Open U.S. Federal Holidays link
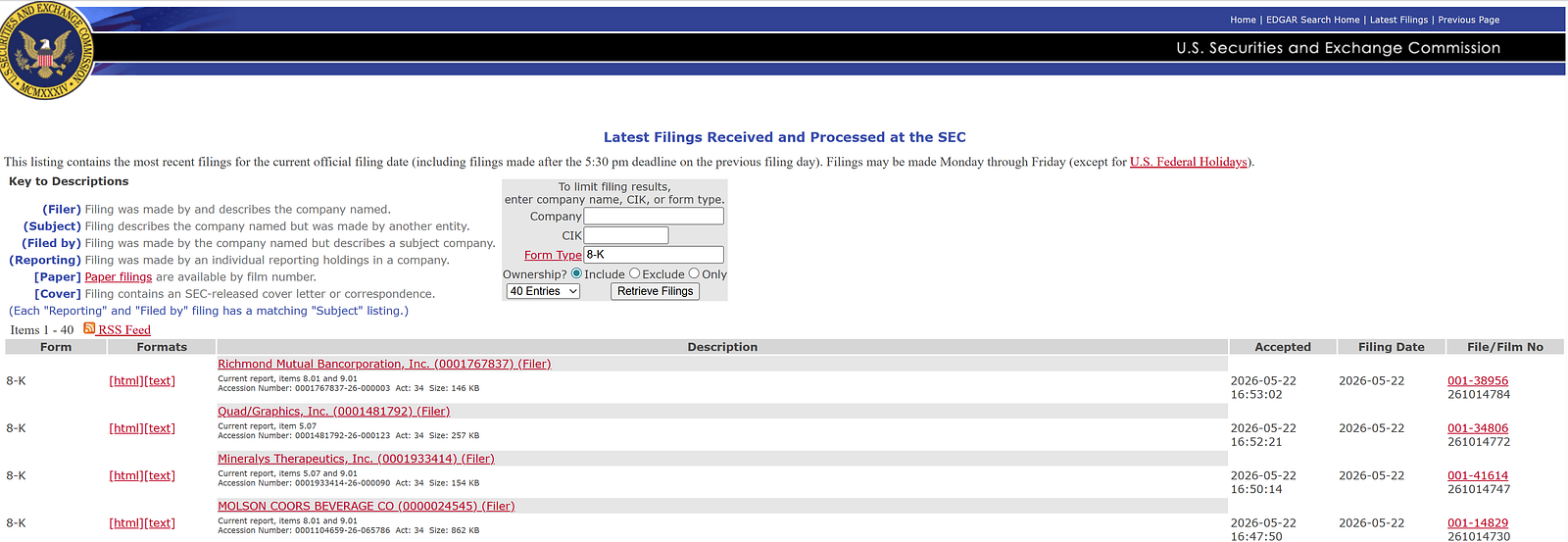The width and height of the screenshot is (1568, 542). [x=1188, y=162]
